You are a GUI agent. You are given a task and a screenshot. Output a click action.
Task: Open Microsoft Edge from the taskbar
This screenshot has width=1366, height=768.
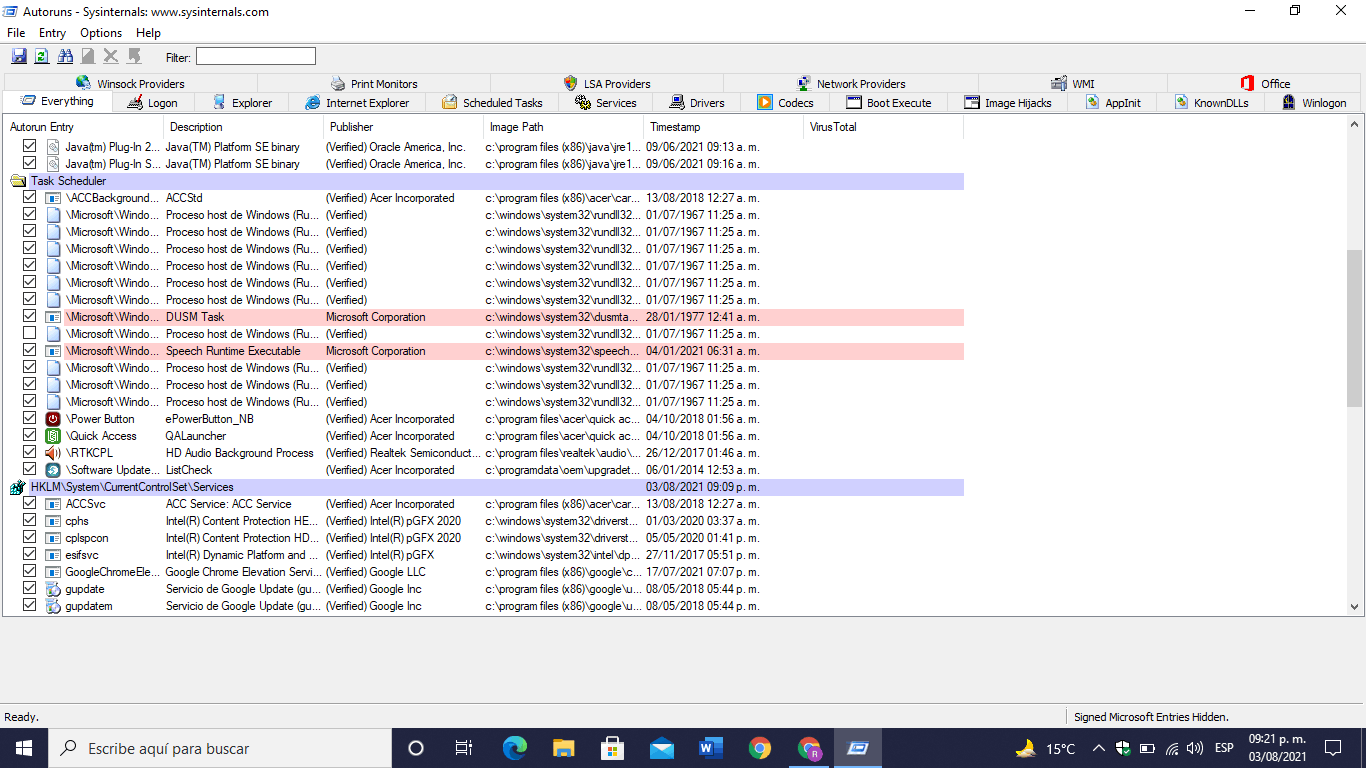(x=514, y=748)
